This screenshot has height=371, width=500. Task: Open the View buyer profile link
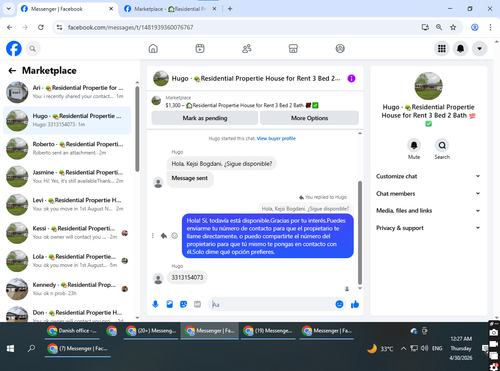tap(276, 138)
